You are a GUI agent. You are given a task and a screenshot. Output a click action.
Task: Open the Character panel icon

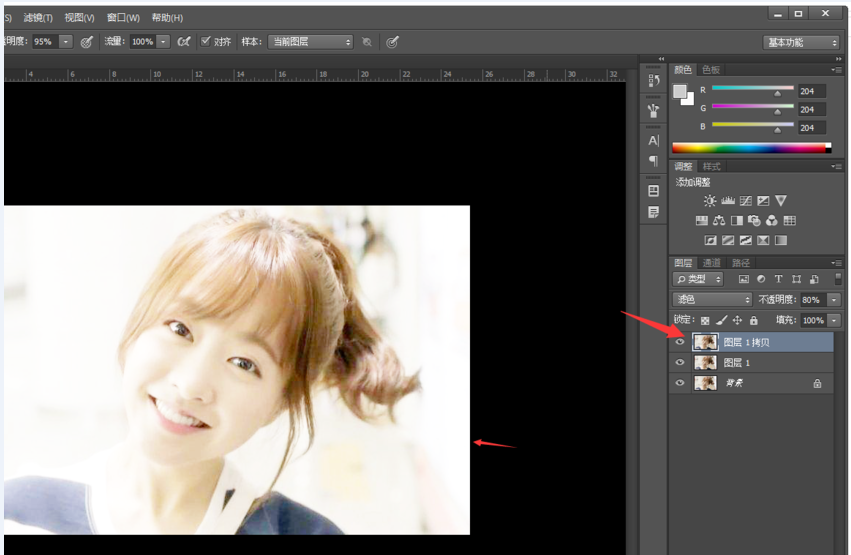tap(653, 141)
